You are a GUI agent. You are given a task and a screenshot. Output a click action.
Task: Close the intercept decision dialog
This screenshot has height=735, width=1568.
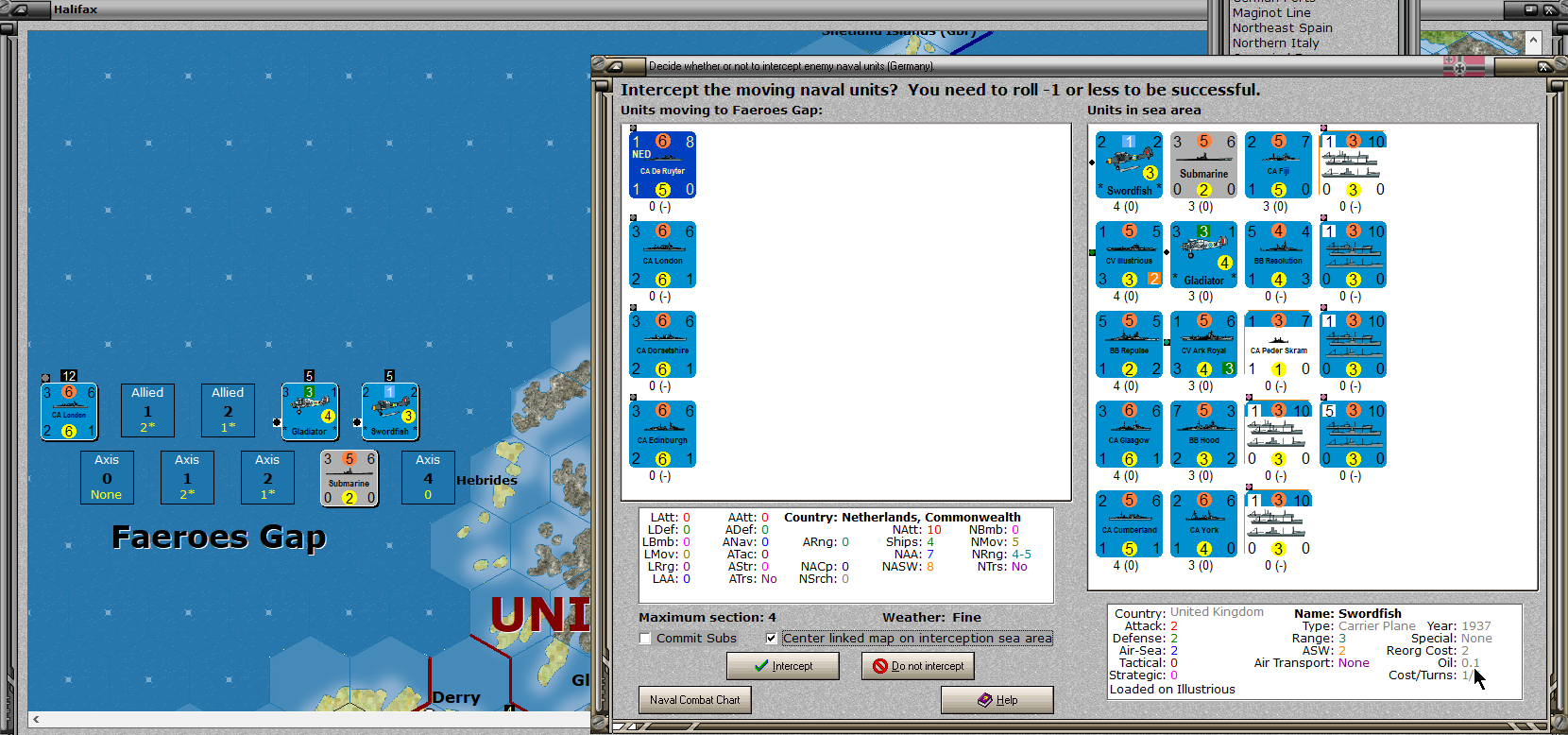click(1545, 66)
